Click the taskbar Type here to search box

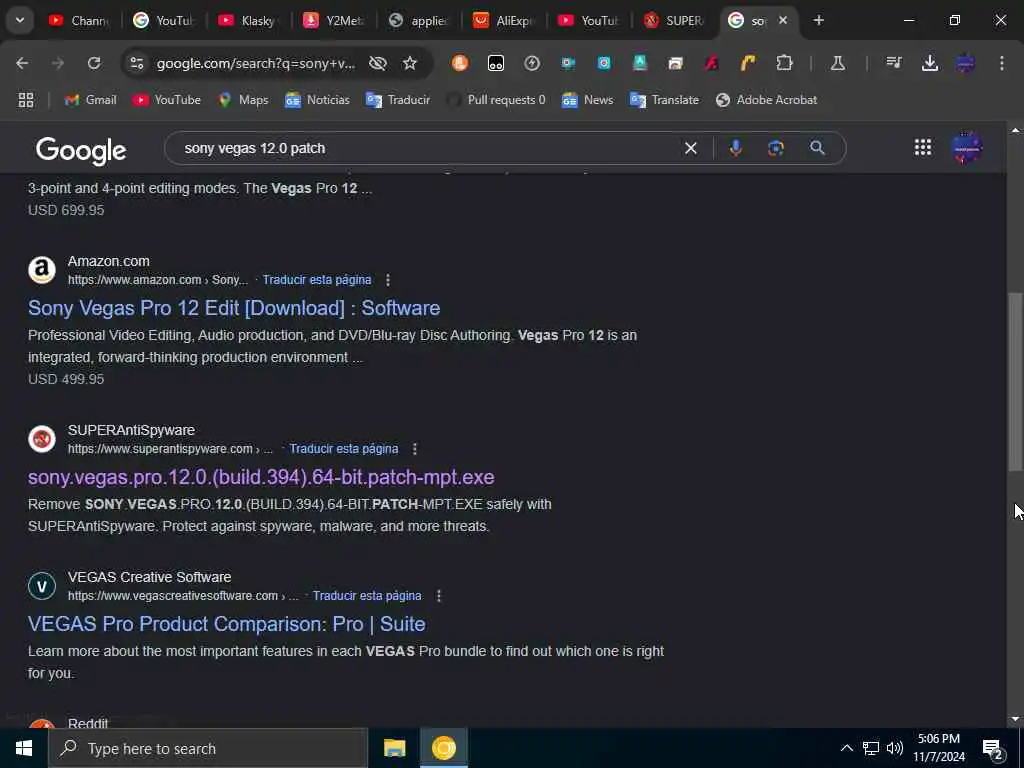pyautogui.click(x=208, y=748)
